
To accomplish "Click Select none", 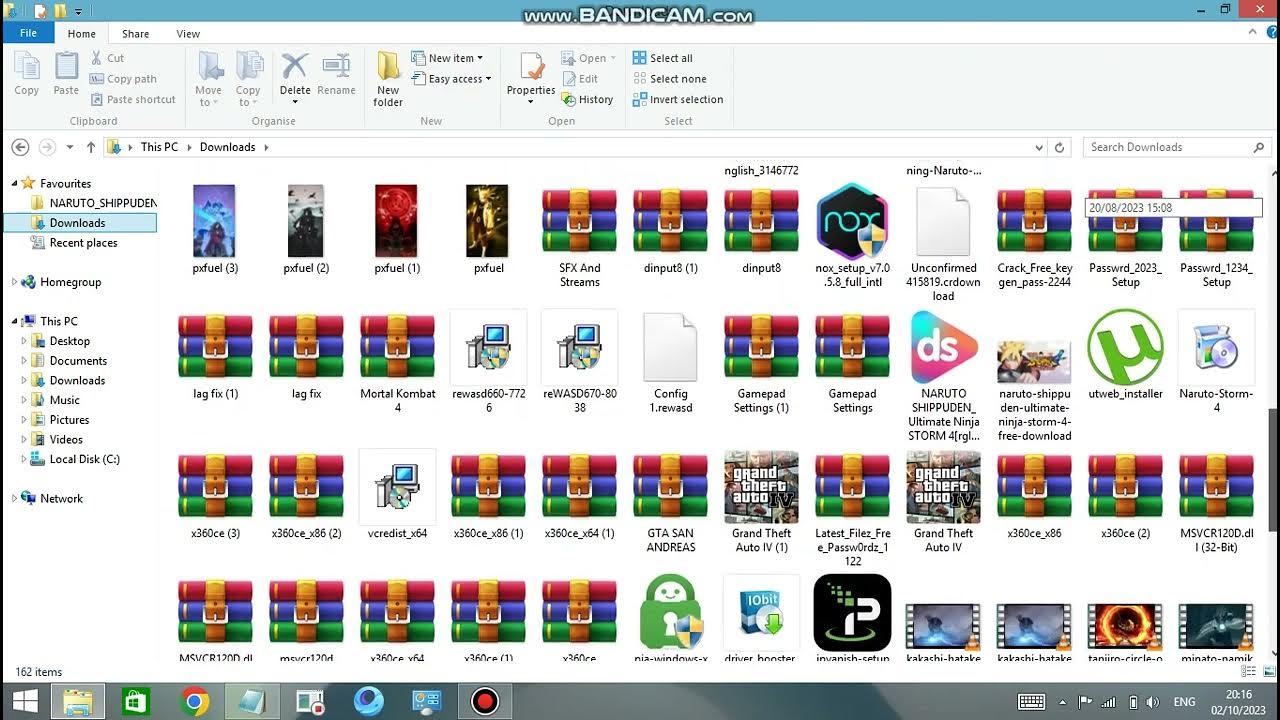I will [669, 79].
